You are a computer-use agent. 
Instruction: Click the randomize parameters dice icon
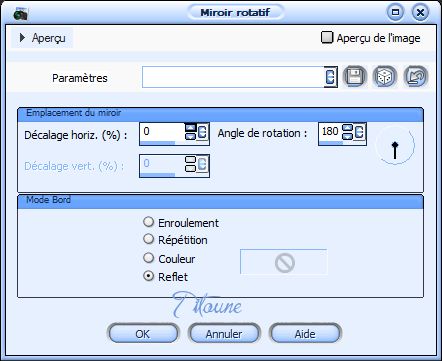[x=385, y=77]
